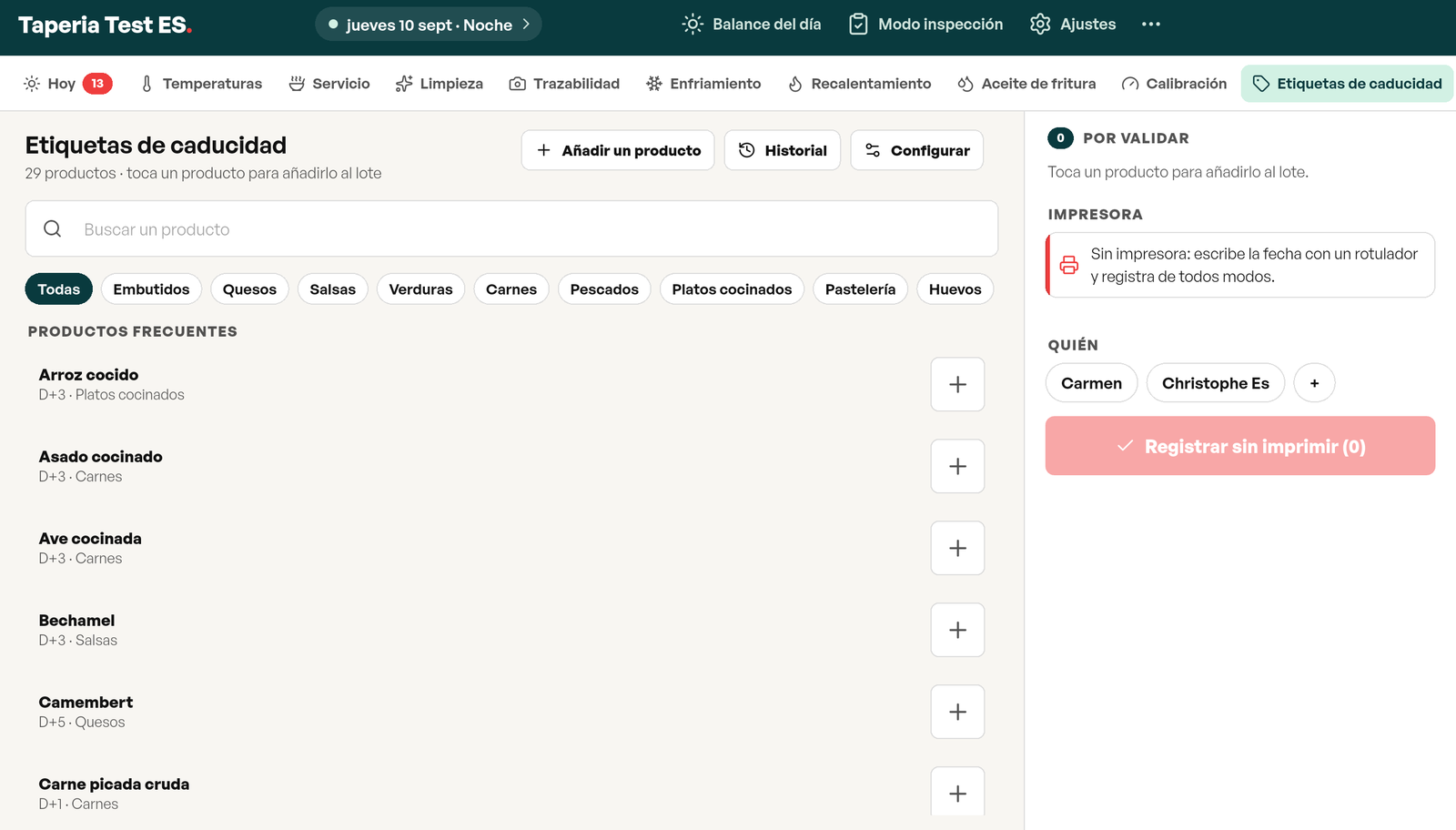Viewport: 1456px width, 830px height.
Task: Focus the Buscar un producto field
Action: click(511, 229)
